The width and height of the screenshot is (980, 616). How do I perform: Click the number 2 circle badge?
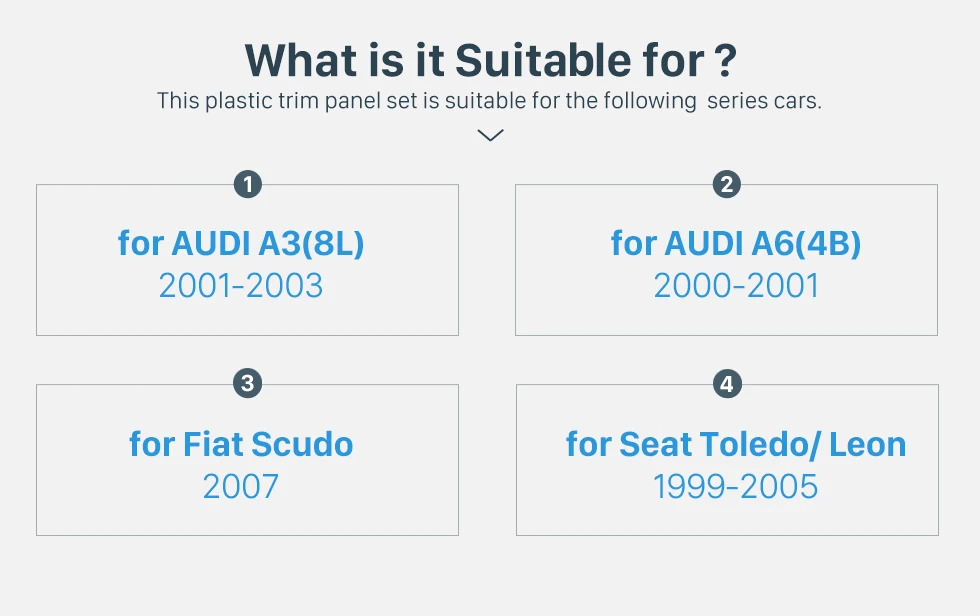click(x=726, y=184)
